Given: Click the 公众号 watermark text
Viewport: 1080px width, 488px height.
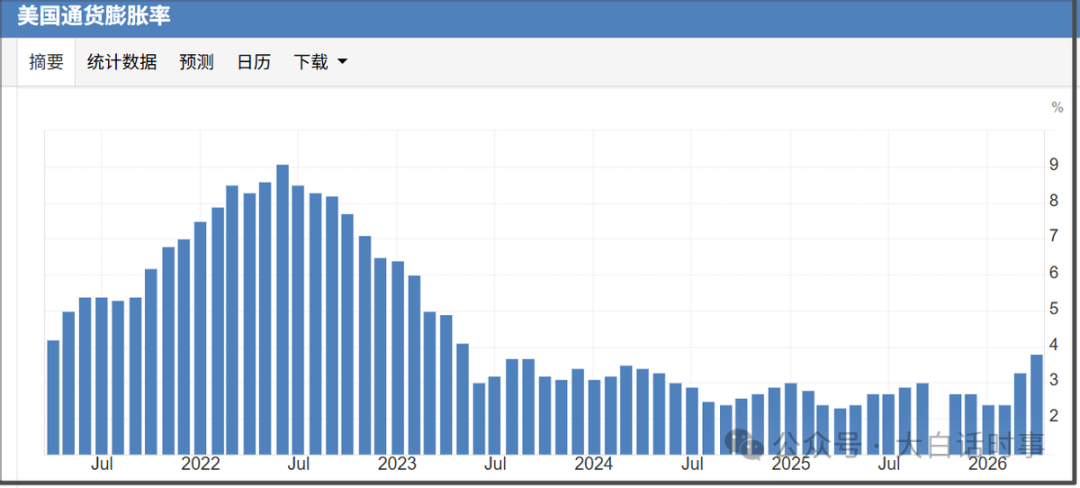Looking at the screenshot, I should (818, 444).
